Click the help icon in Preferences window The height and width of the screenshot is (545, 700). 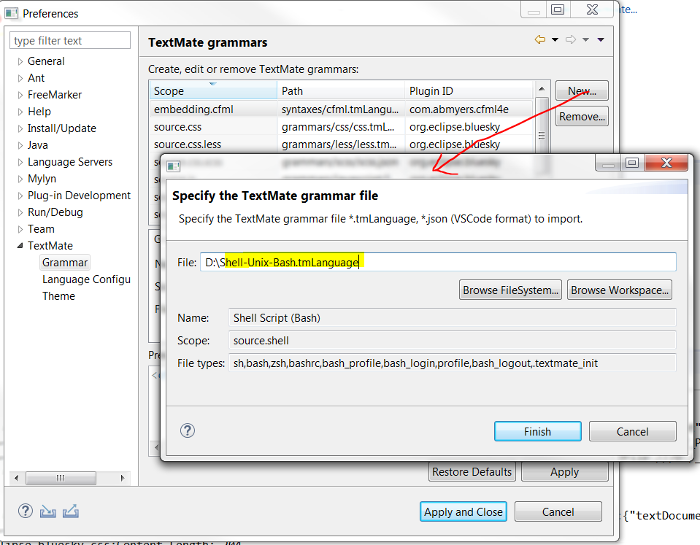pyautogui.click(x=25, y=511)
